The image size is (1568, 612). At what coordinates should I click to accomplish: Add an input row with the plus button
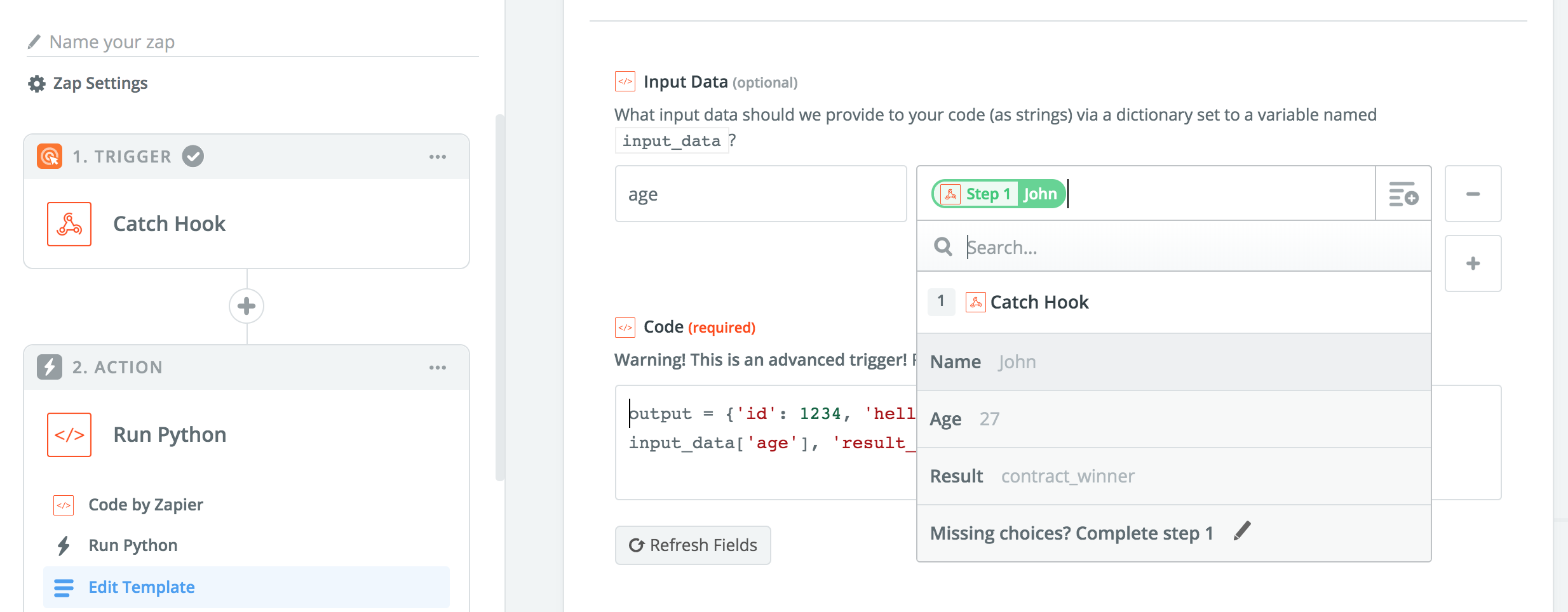click(1473, 263)
